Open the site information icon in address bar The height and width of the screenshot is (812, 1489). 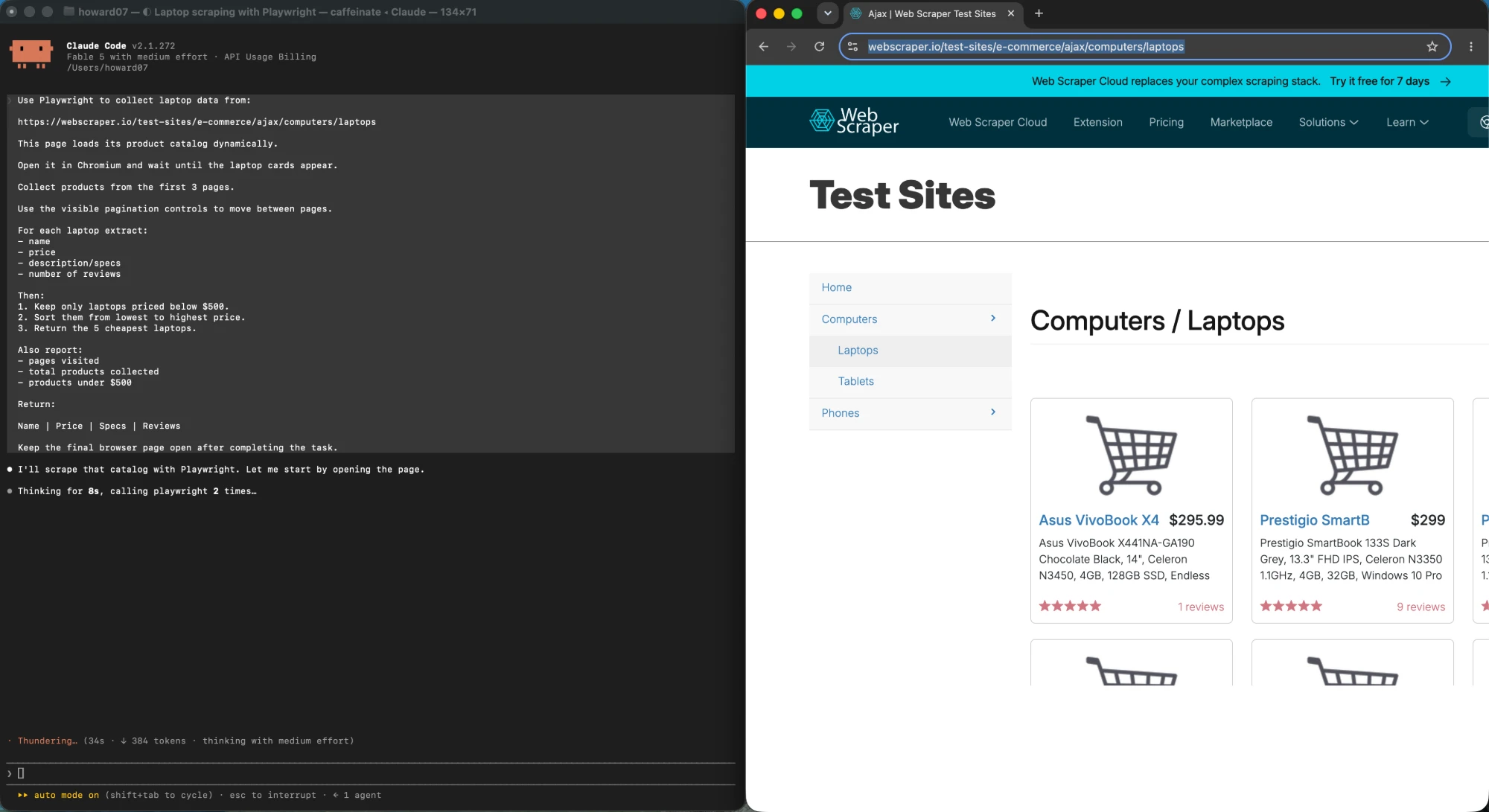(x=852, y=46)
